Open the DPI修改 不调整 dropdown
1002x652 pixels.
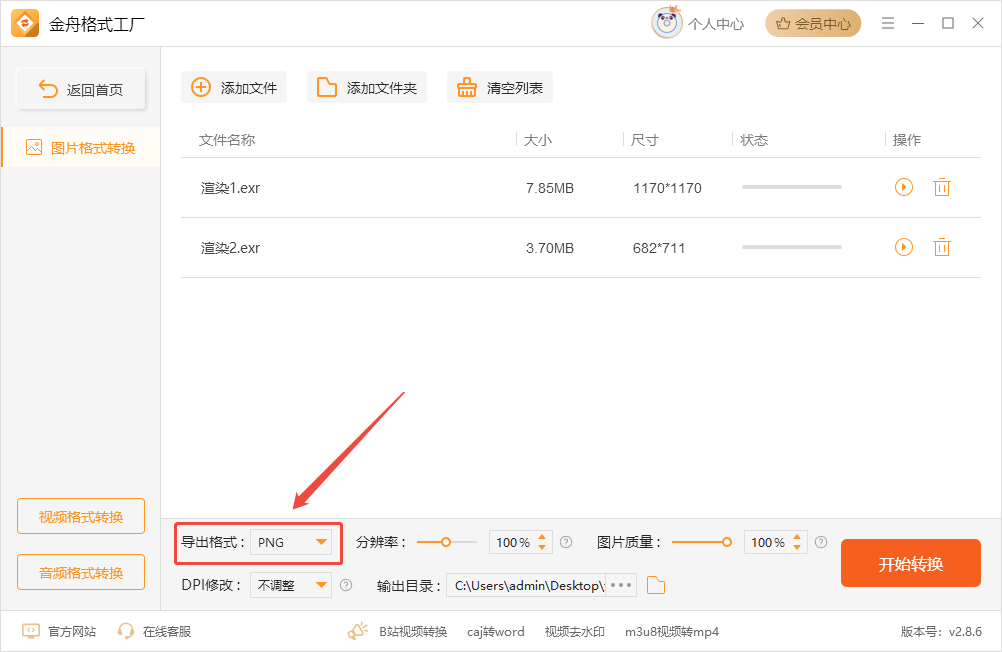point(291,585)
